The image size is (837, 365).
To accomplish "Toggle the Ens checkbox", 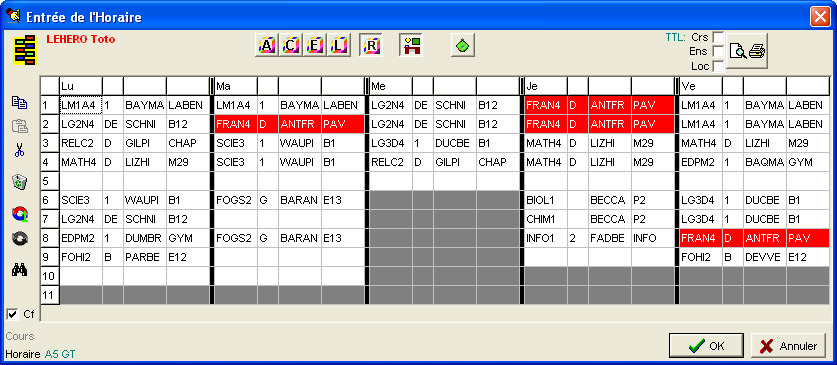I will [x=718, y=52].
